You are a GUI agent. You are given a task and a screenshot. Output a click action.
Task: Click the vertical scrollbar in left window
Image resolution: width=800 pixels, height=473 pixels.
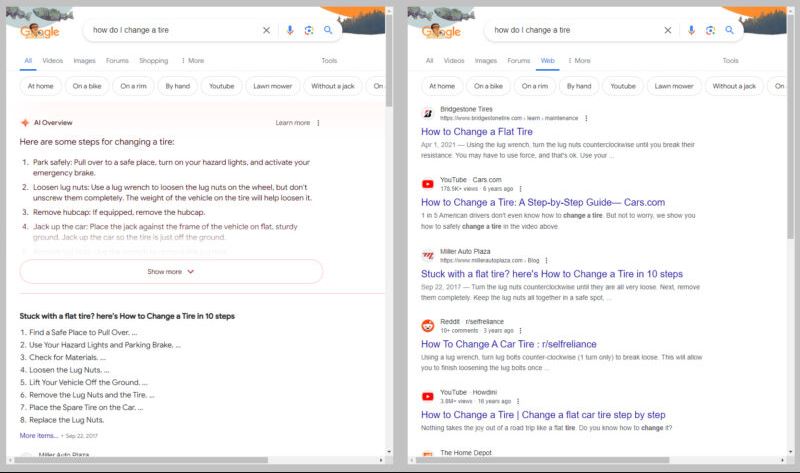click(389, 59)
